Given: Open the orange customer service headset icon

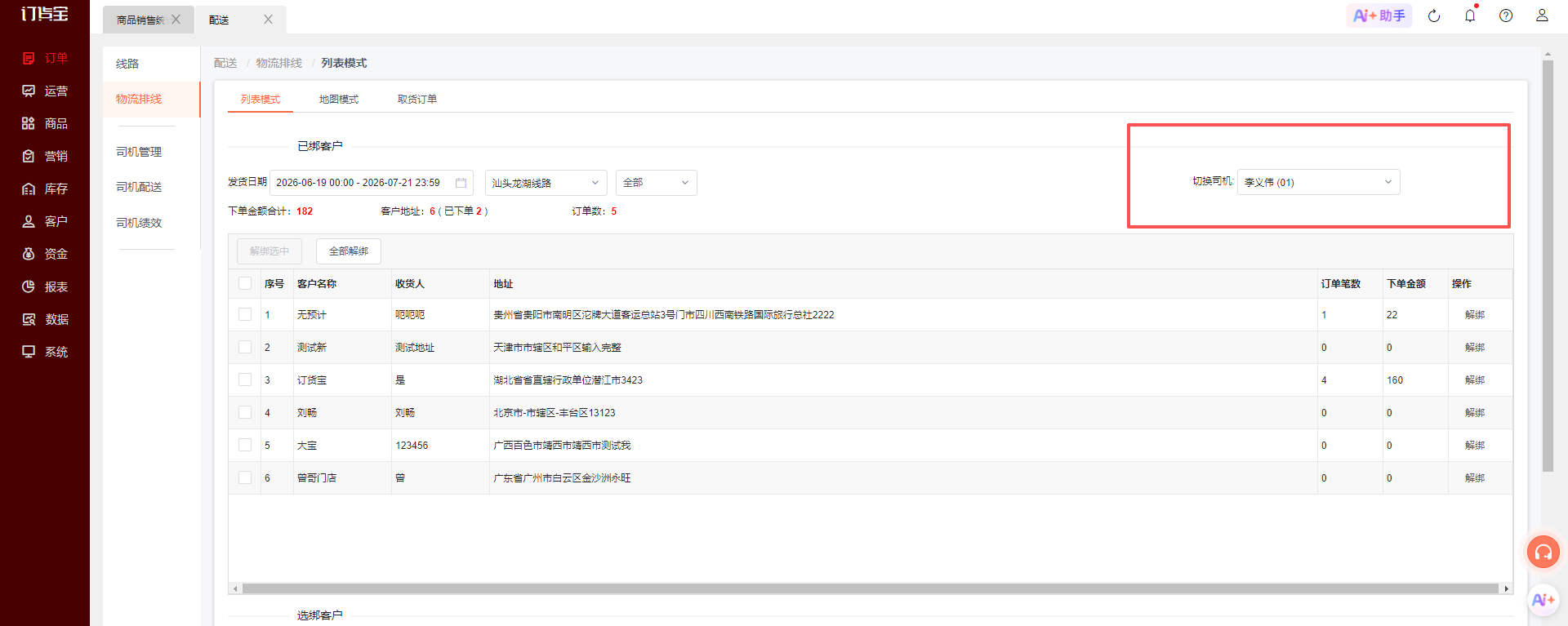Looking at the screenshot, I should pyautogui.click(x=1543, y=553).
